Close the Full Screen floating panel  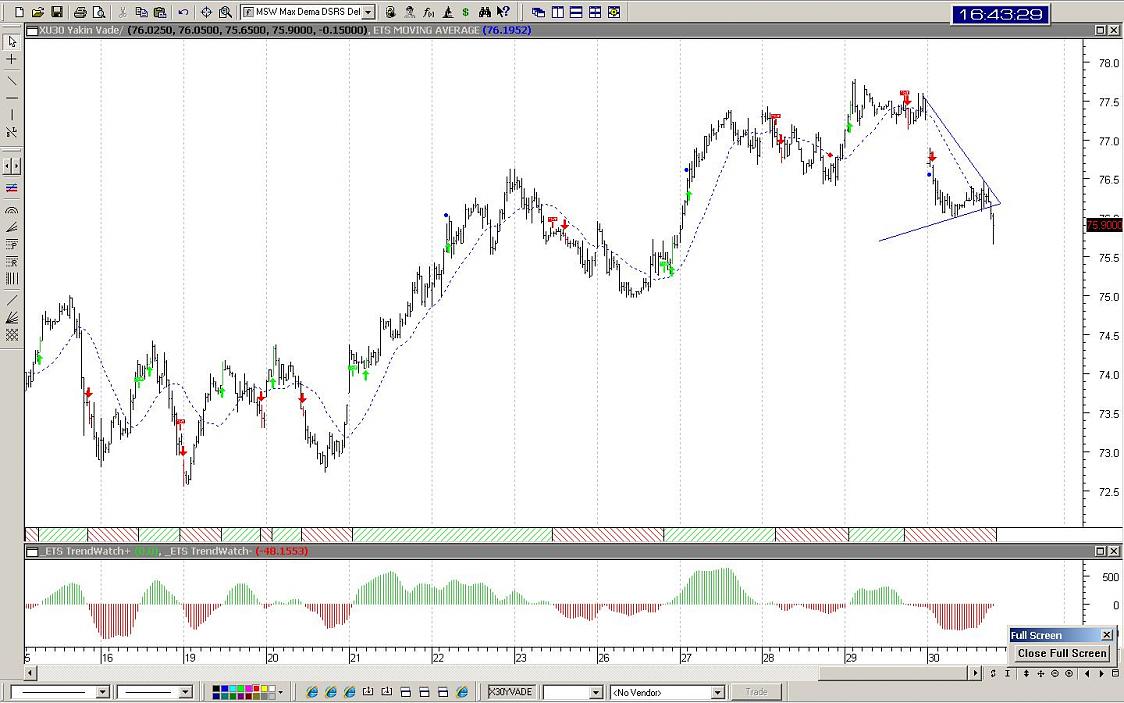pyautogui.click(x=1106, y=635)
